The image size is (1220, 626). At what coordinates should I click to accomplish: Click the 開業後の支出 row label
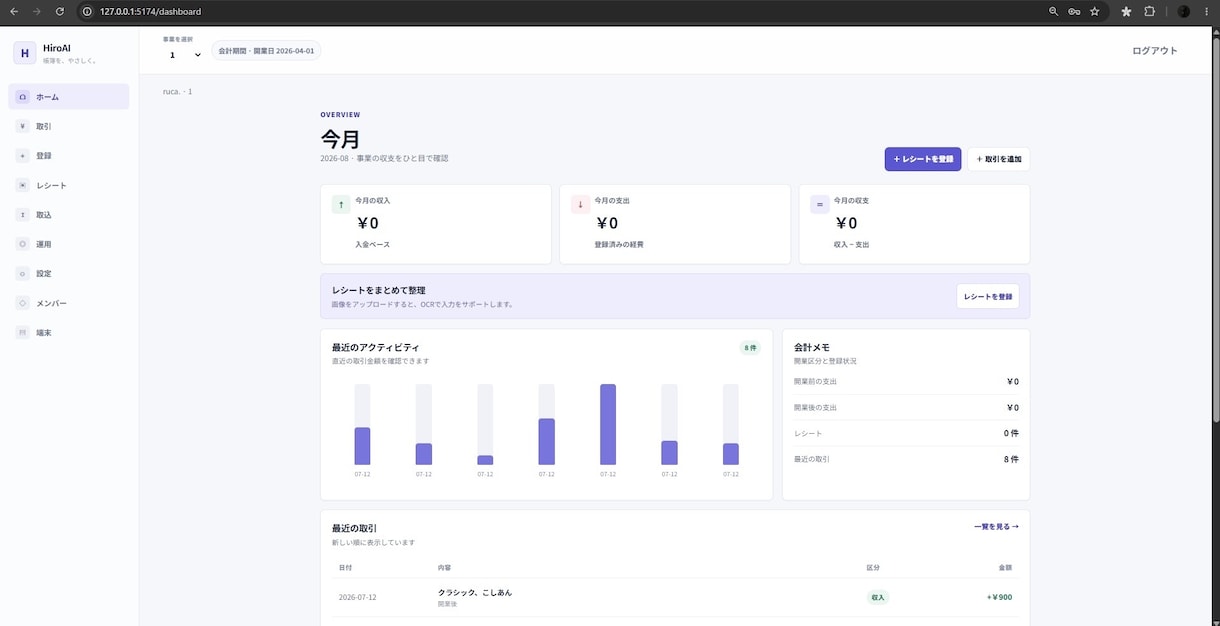[x=815, y=407]
